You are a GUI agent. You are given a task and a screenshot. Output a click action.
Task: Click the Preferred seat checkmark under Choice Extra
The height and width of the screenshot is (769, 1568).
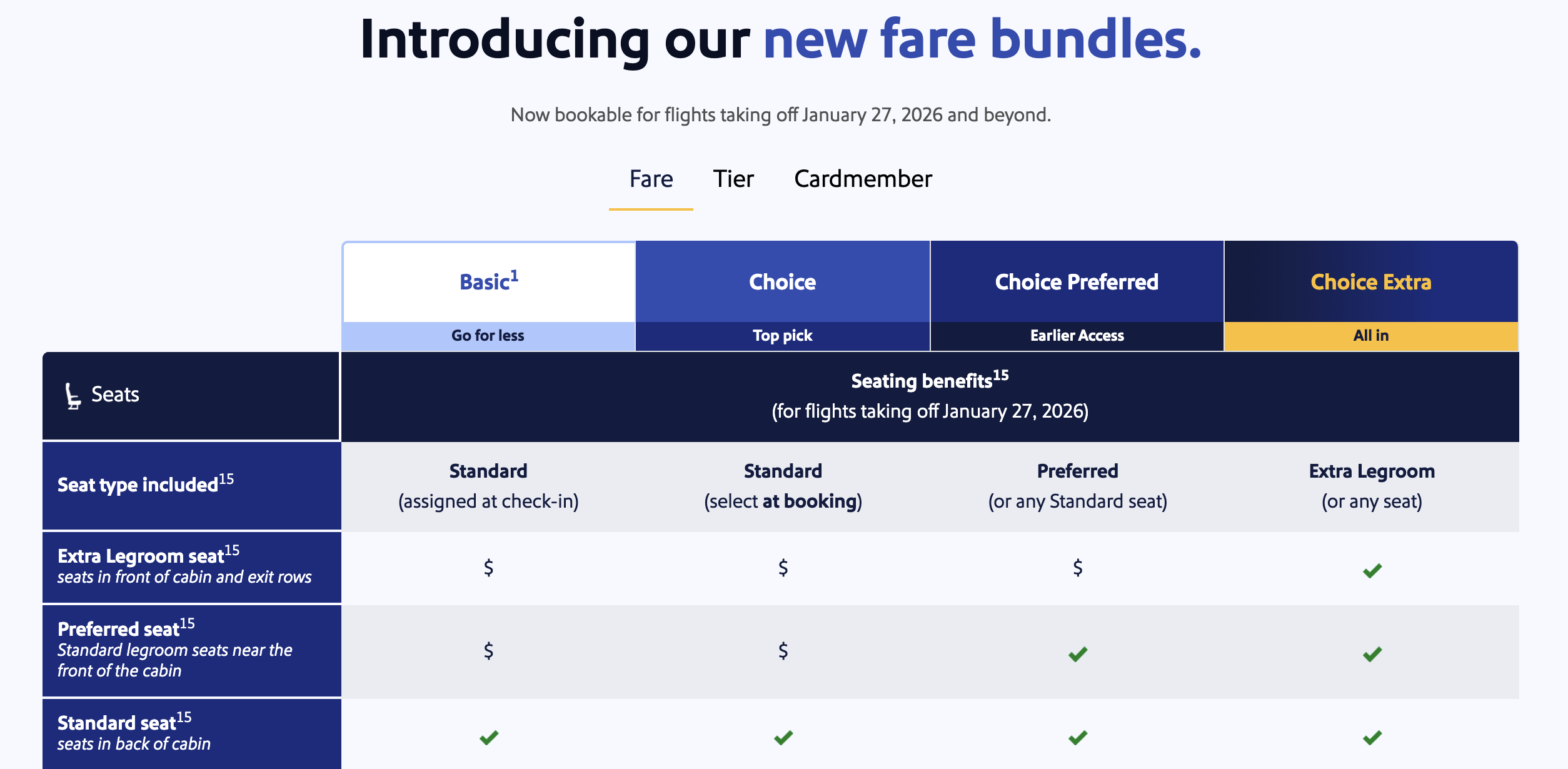(x=1372, y=654)
